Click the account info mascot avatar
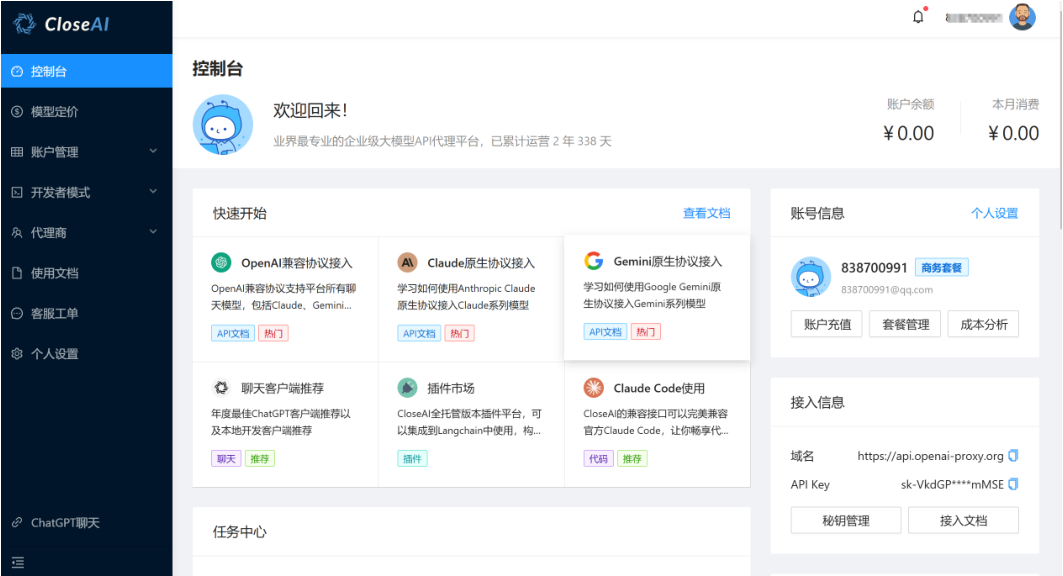Image resolution: width=1063 pixels, height=576 pixels. coord(810,276)
